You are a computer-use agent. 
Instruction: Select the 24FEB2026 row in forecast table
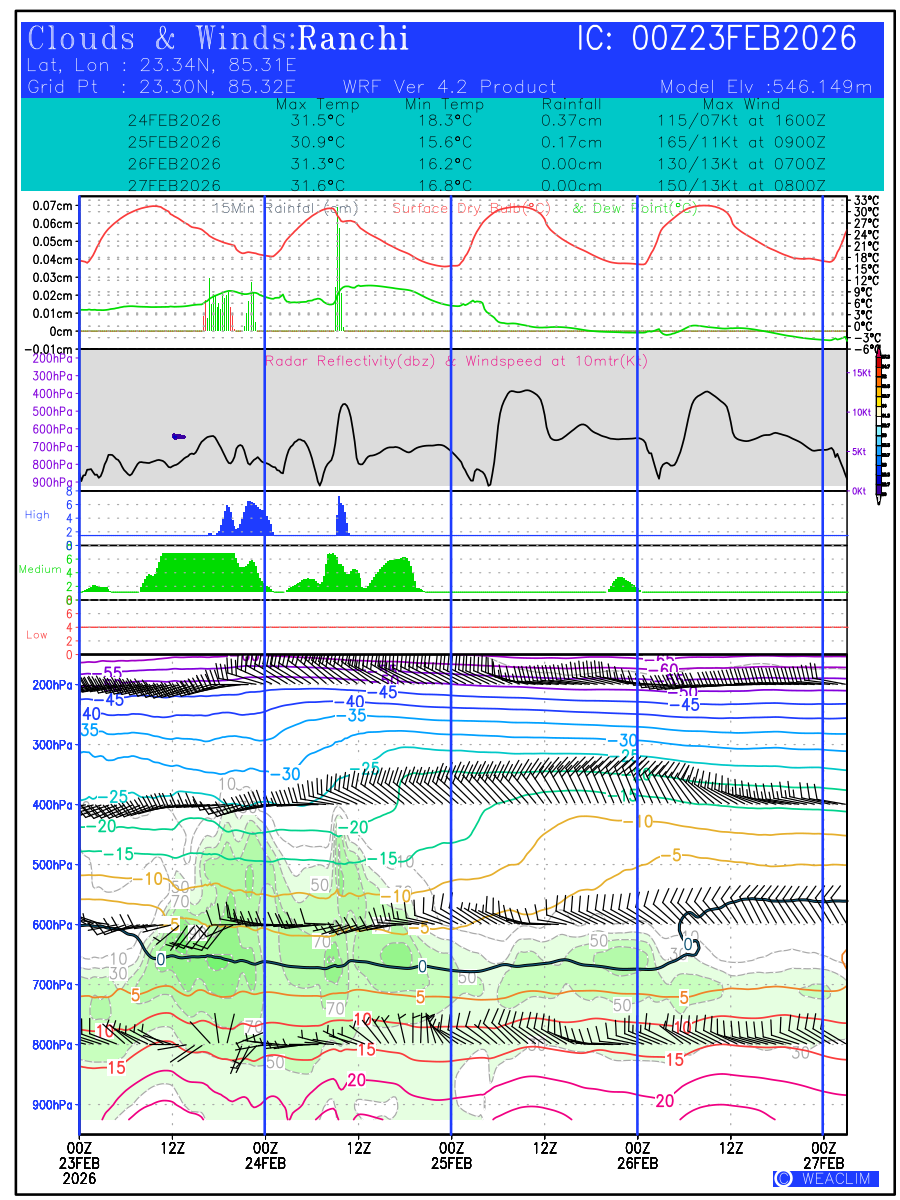point(174,121)
